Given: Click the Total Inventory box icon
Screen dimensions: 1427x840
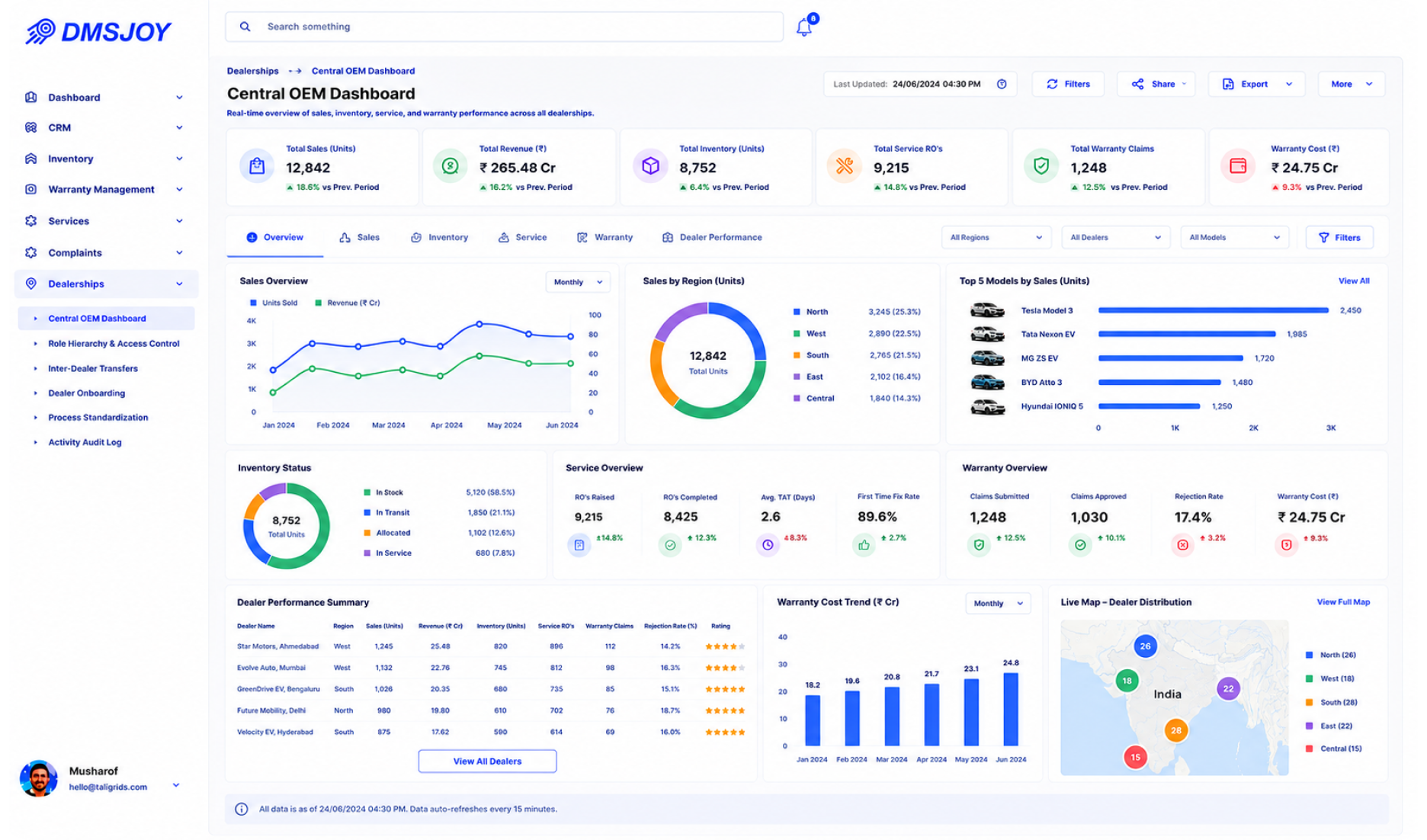Looking at the screenshot, I should (650, 166).
